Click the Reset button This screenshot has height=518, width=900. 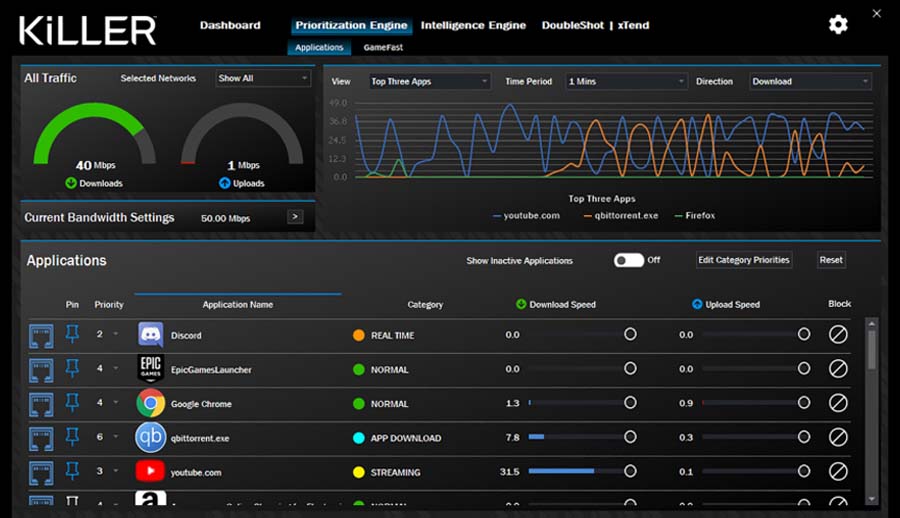click(x=831, y=260)
